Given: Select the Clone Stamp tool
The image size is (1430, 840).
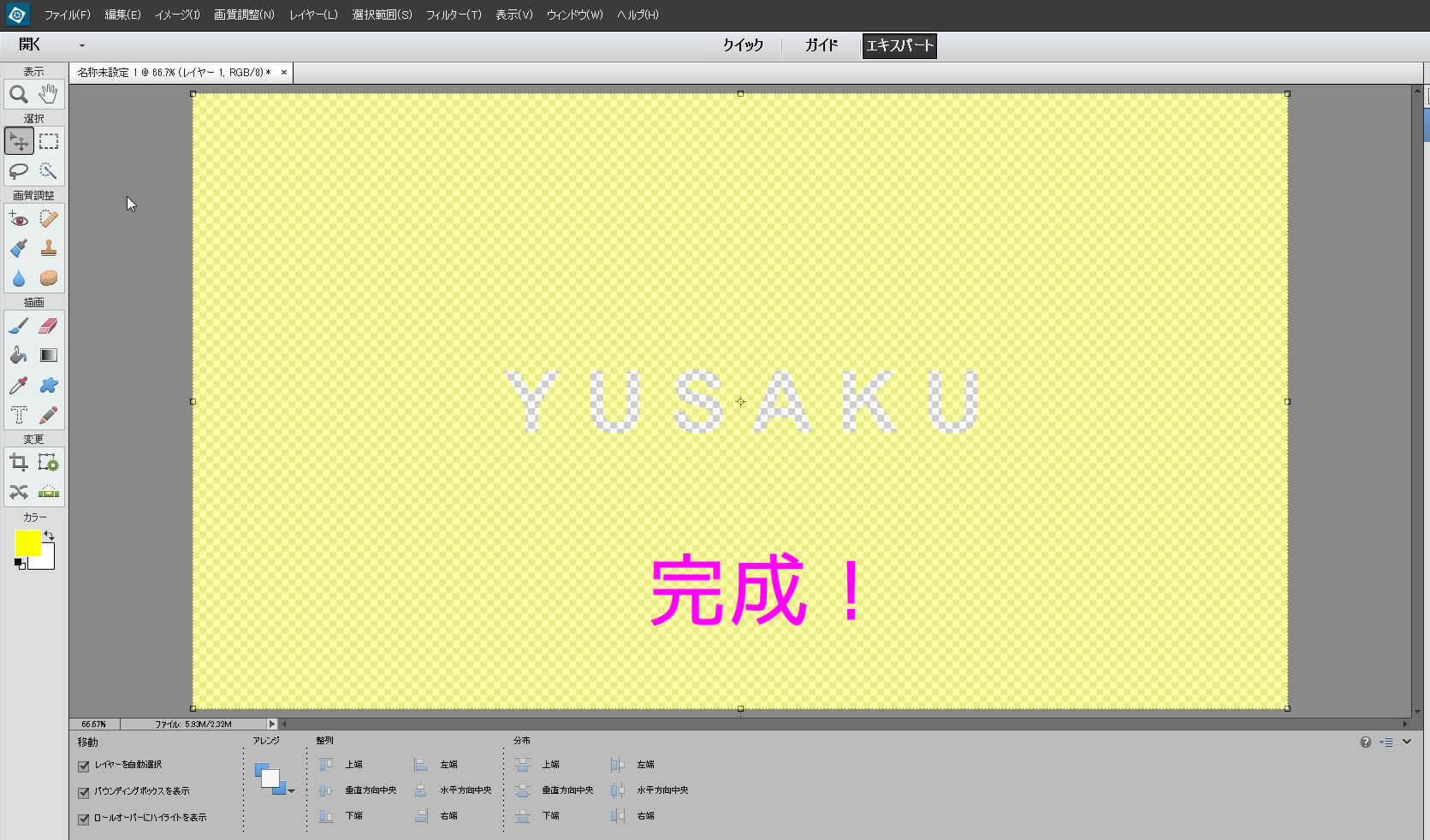Looking at the screenshot, I should pos(49,249).
